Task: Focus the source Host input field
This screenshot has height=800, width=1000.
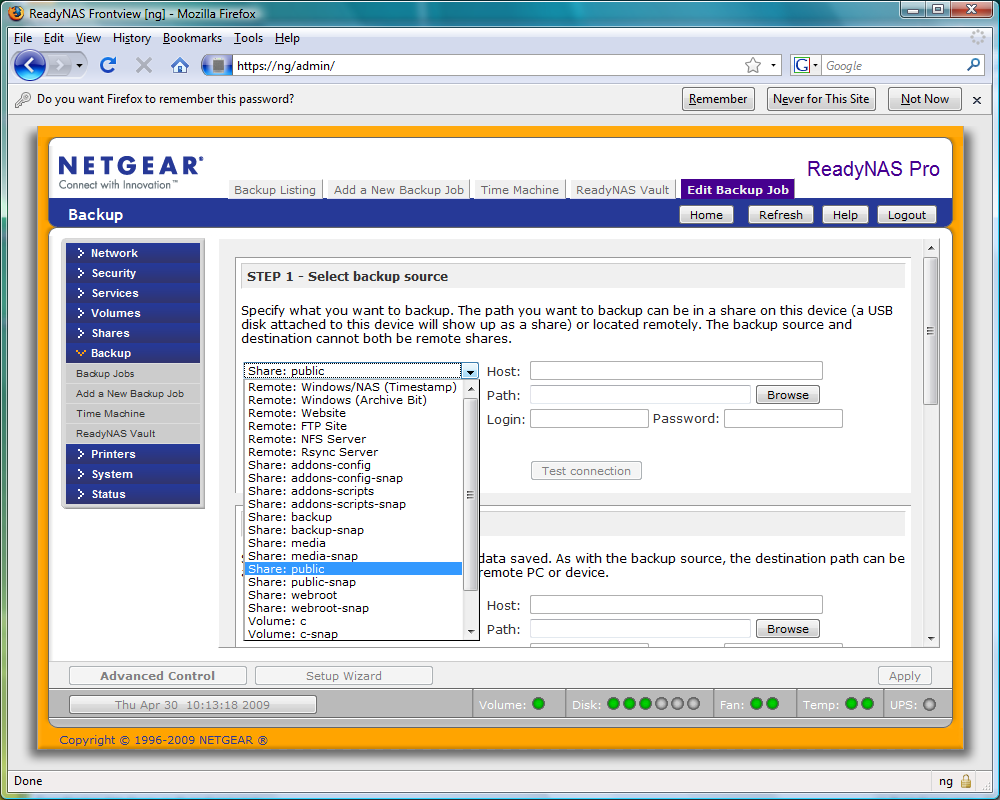Action: pos(676,371)
